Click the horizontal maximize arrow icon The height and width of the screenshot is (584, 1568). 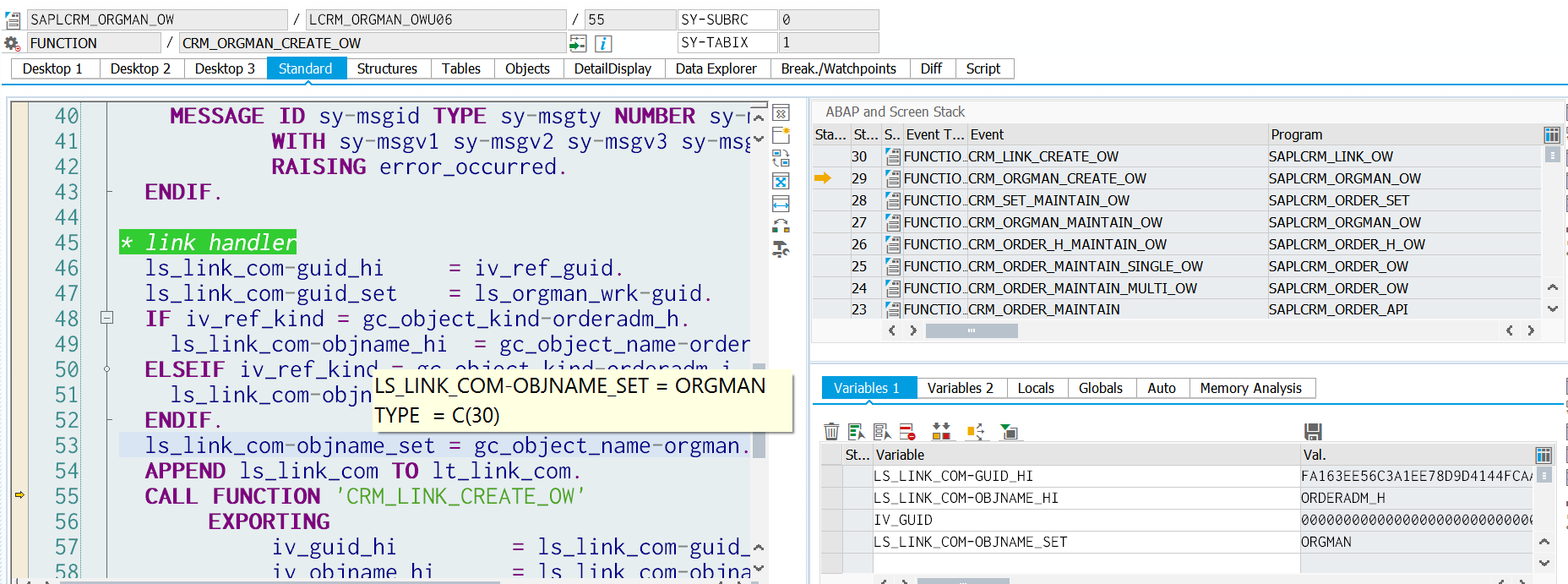(x=781, y=204)
